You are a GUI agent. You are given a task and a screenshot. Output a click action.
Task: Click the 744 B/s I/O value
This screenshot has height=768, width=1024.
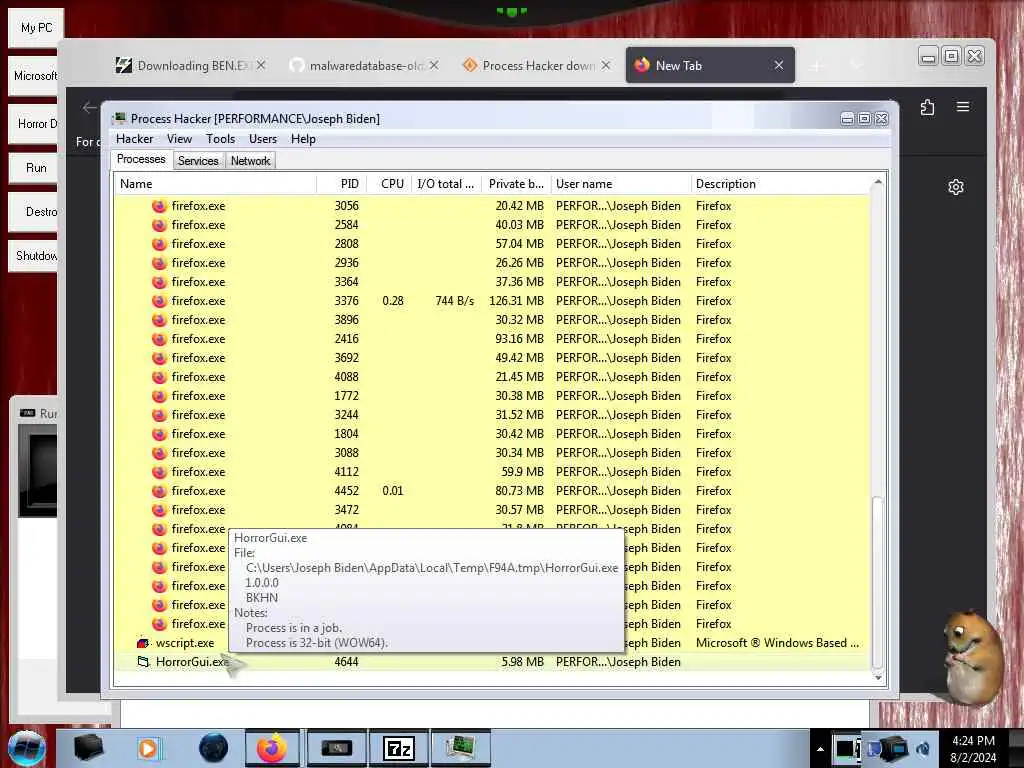455,301
